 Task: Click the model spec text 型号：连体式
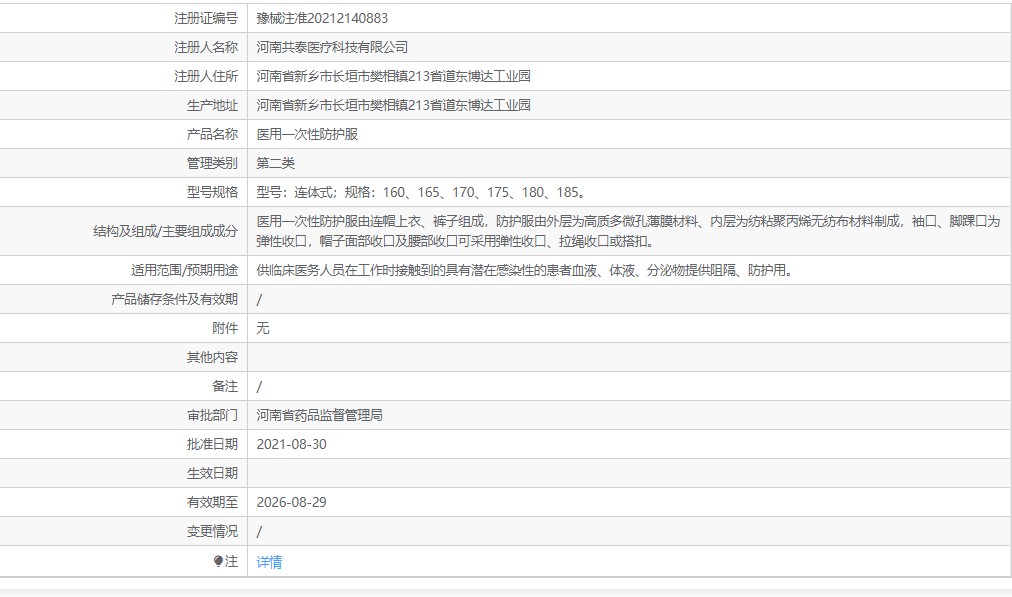click(294, 192)
